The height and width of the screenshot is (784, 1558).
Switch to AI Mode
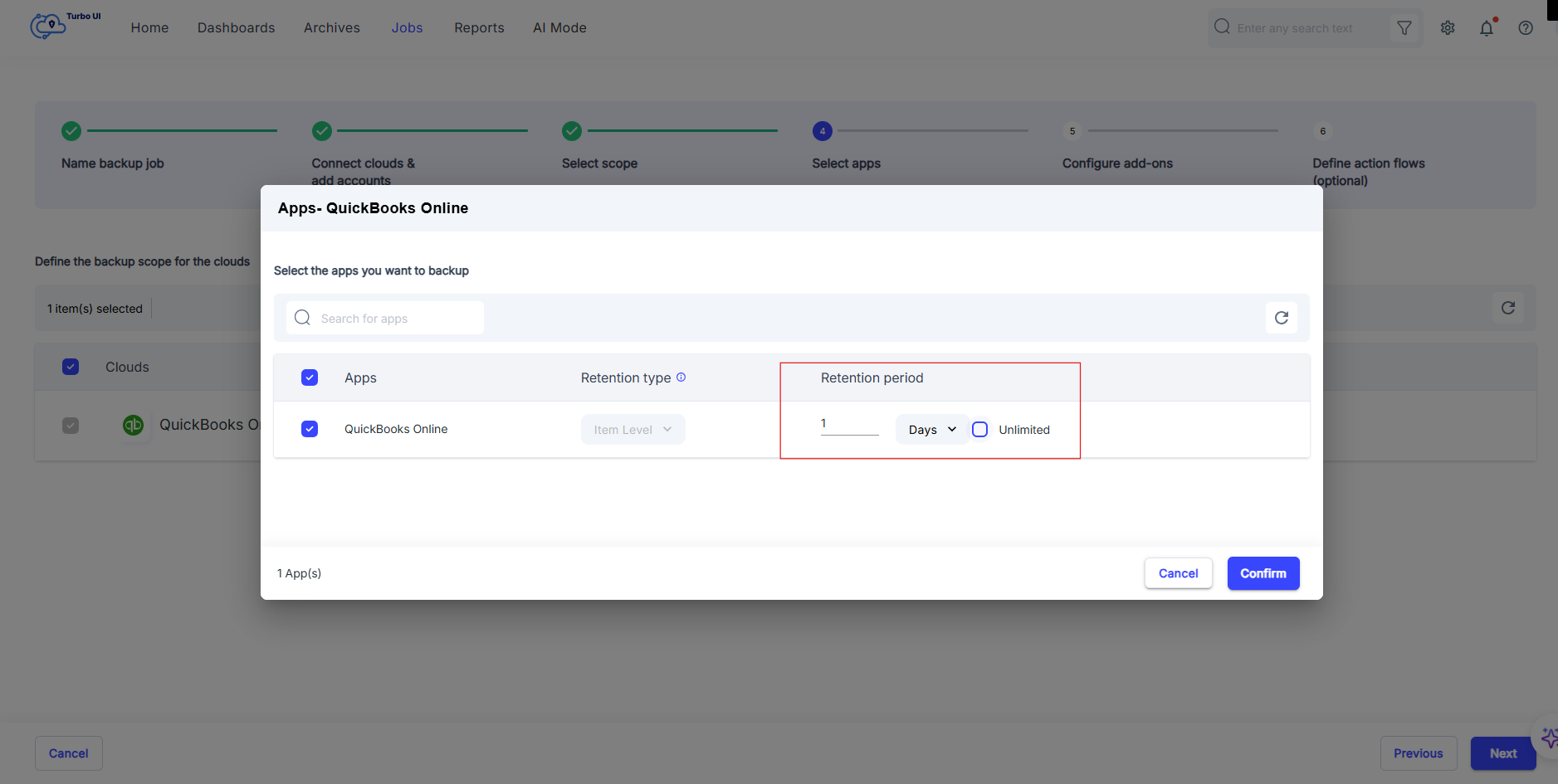point(559,28)
